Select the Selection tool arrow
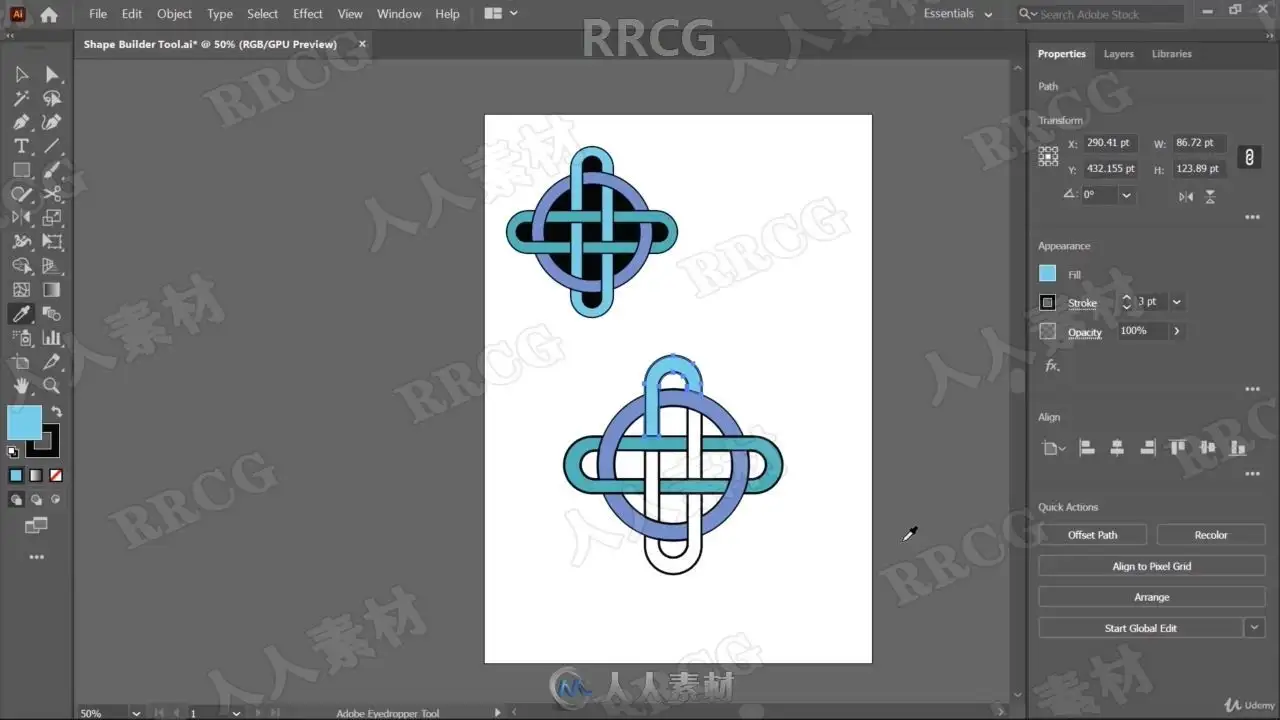 tap(21, 74)
